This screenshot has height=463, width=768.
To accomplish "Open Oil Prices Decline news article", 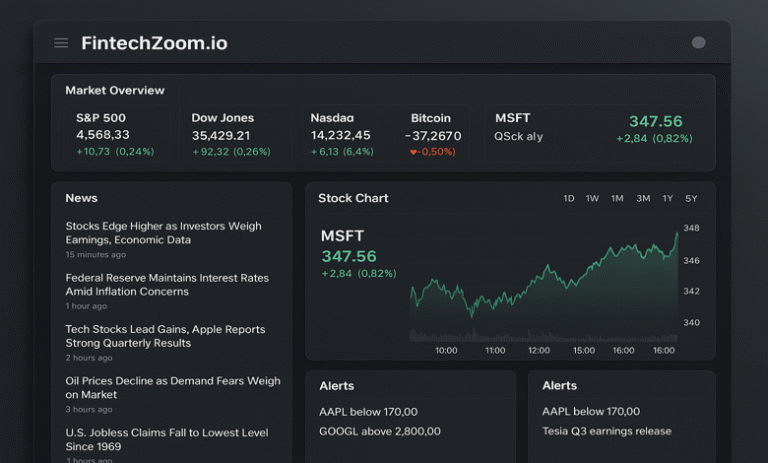I will point(173,388).
